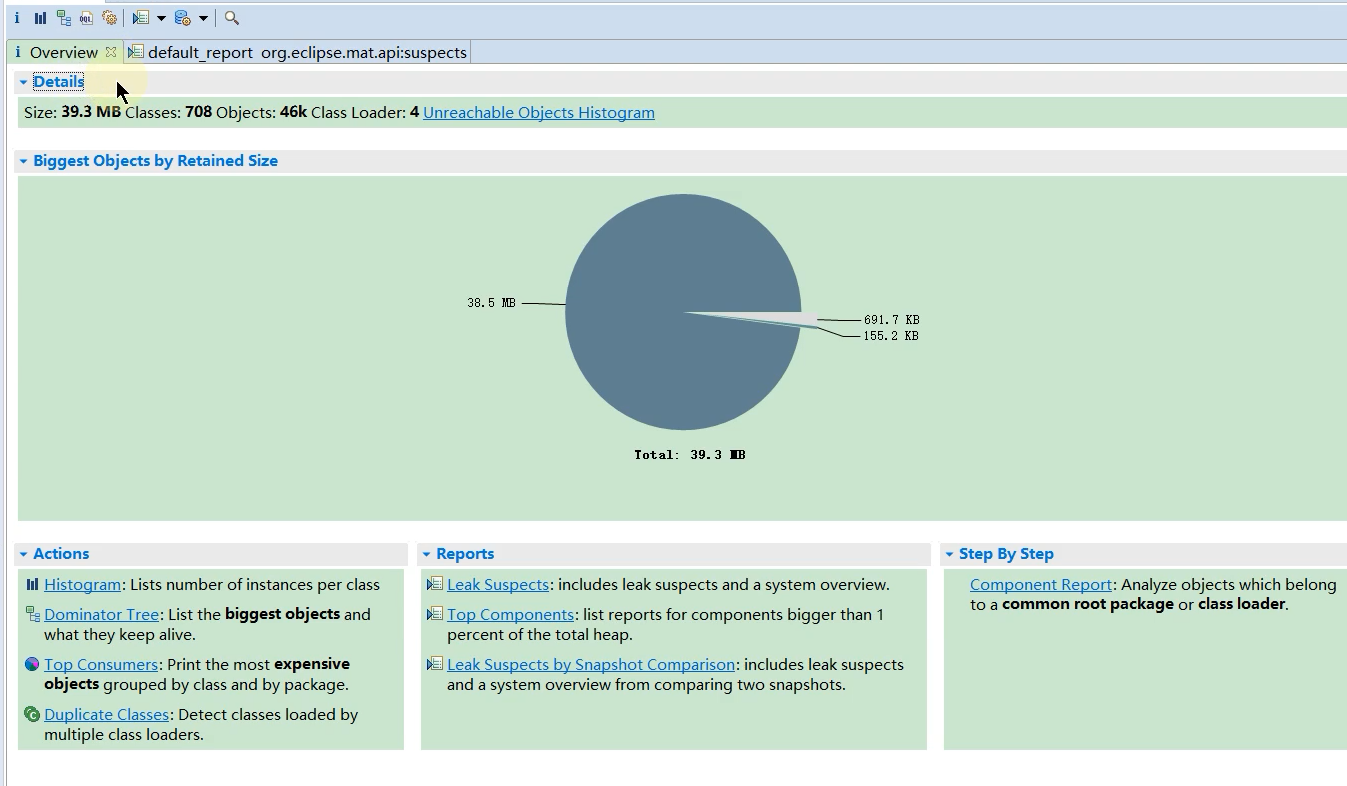Image resolution: width=1347 pixels, height=786 pixels.
Task: Open the Top Consumers link
Action: pyautogui.click(x=101, y=664)
